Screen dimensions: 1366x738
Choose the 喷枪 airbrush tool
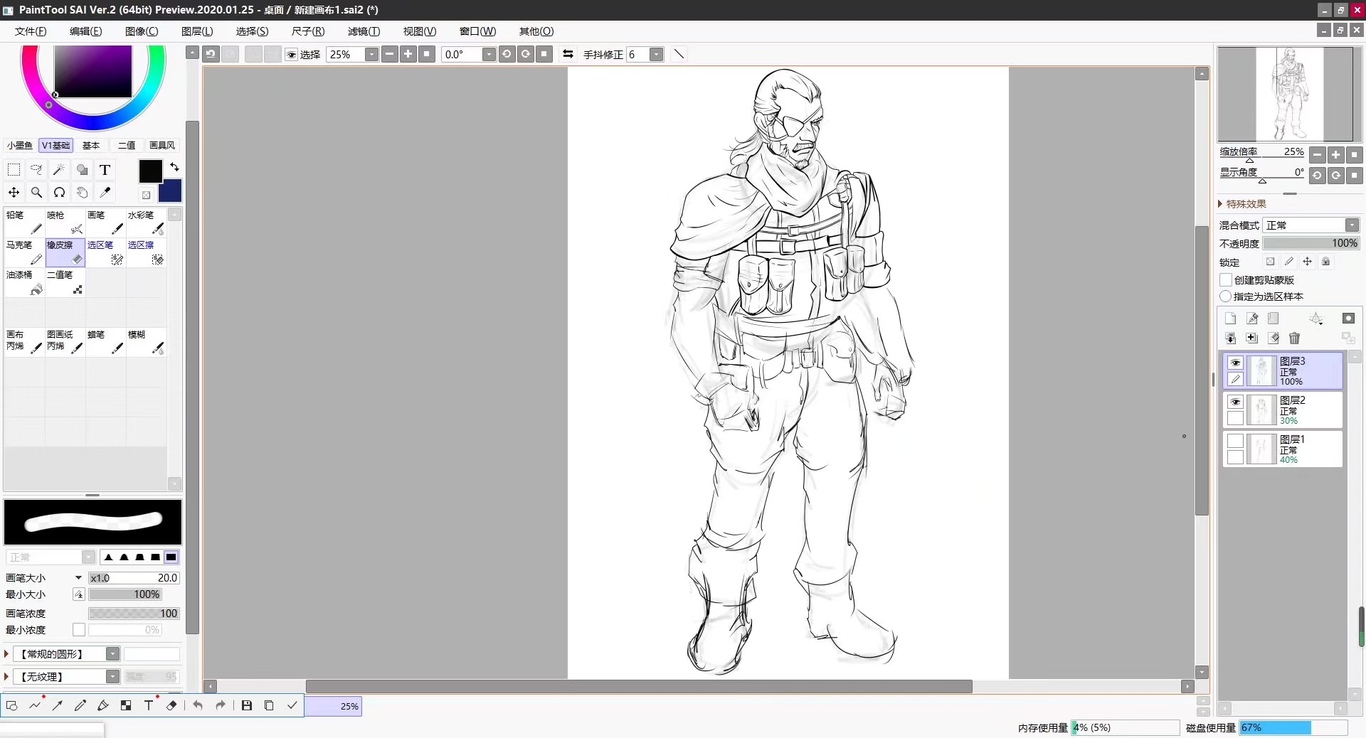[x=65, y=222]
